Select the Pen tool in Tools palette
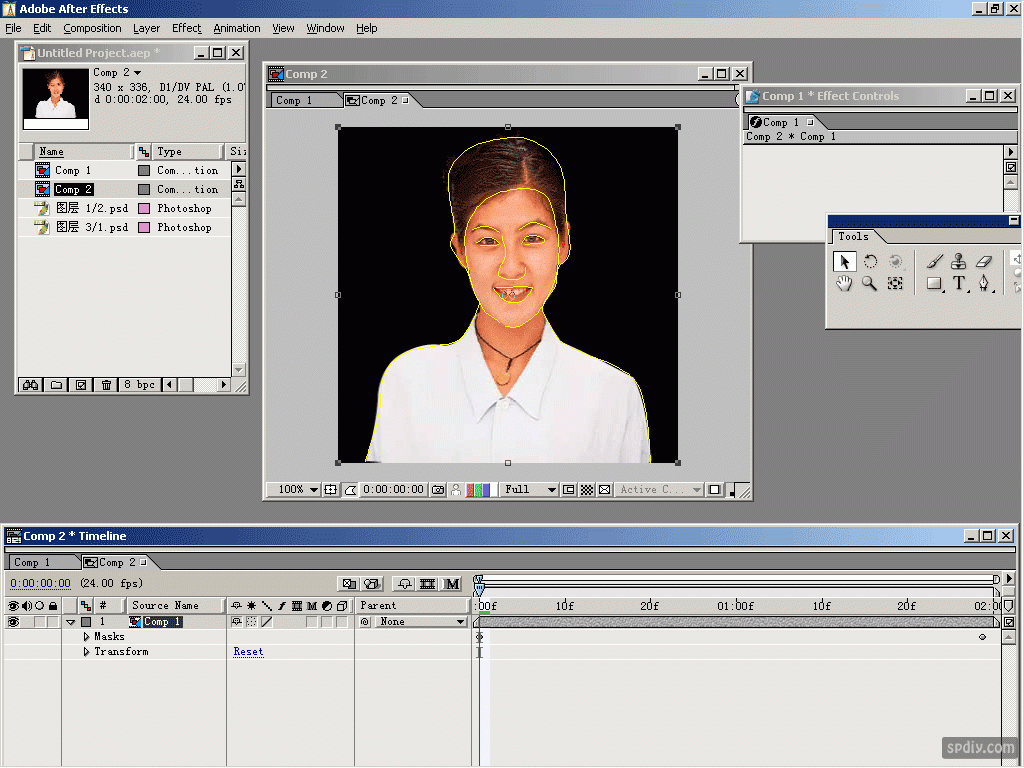This screenshot has width=1024, height=768. (984, 284)
